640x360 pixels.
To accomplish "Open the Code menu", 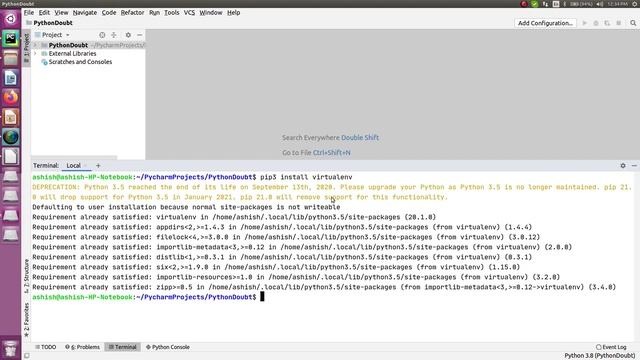I will click(109, 13).
